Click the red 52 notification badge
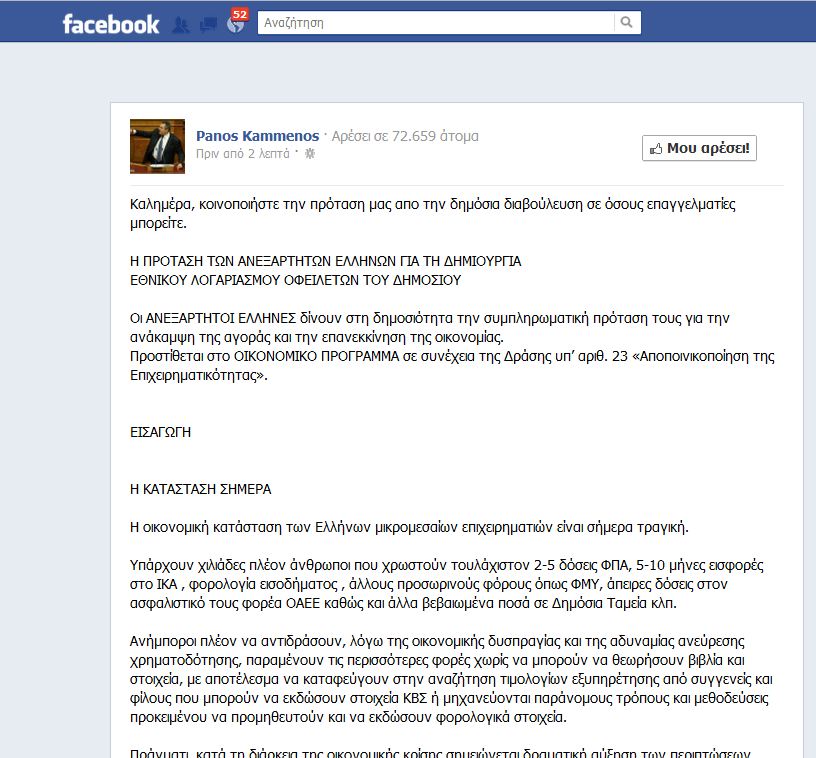Image resolution: width=816 pixels, height=758 pixels. pyautogui.click(x=239, y=14)
